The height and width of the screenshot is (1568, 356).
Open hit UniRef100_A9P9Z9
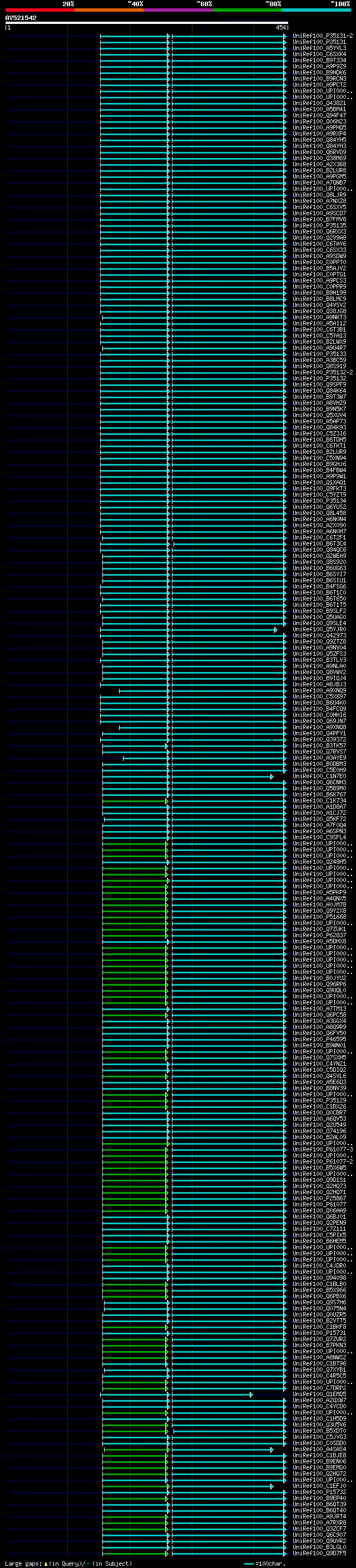pos(319,66)
